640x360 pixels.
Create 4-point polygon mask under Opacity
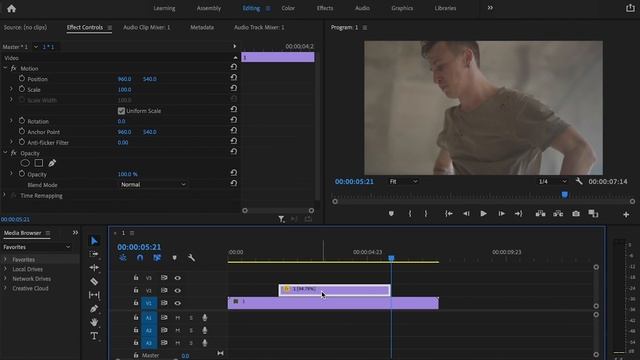(x=39, y=163)
